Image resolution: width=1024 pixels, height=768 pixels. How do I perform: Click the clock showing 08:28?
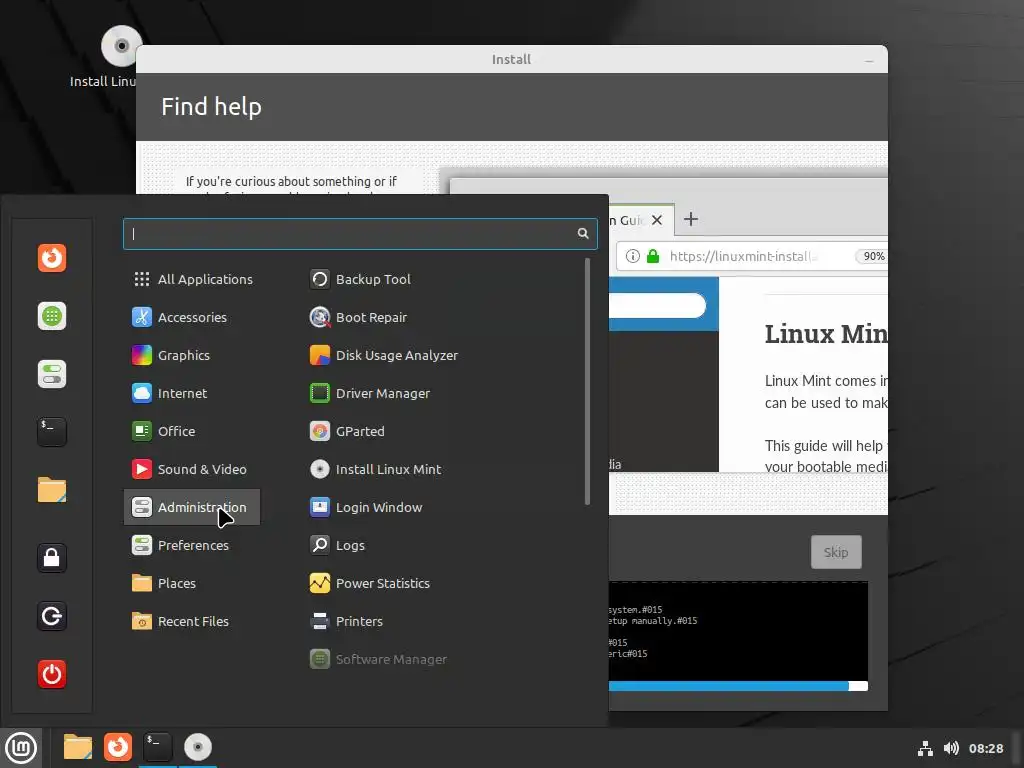coord(985,748)
